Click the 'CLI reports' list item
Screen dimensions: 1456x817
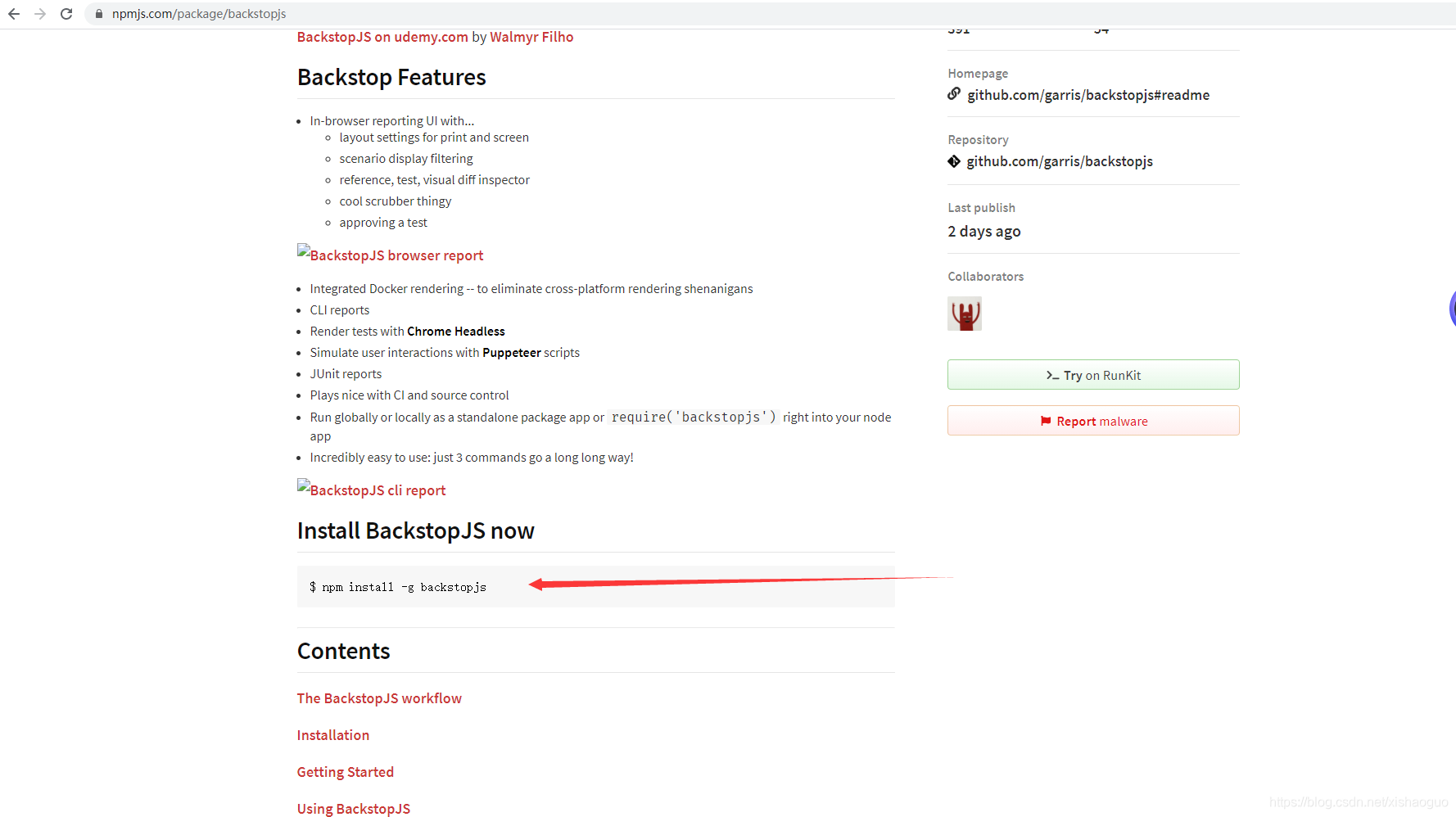(340, 310)
